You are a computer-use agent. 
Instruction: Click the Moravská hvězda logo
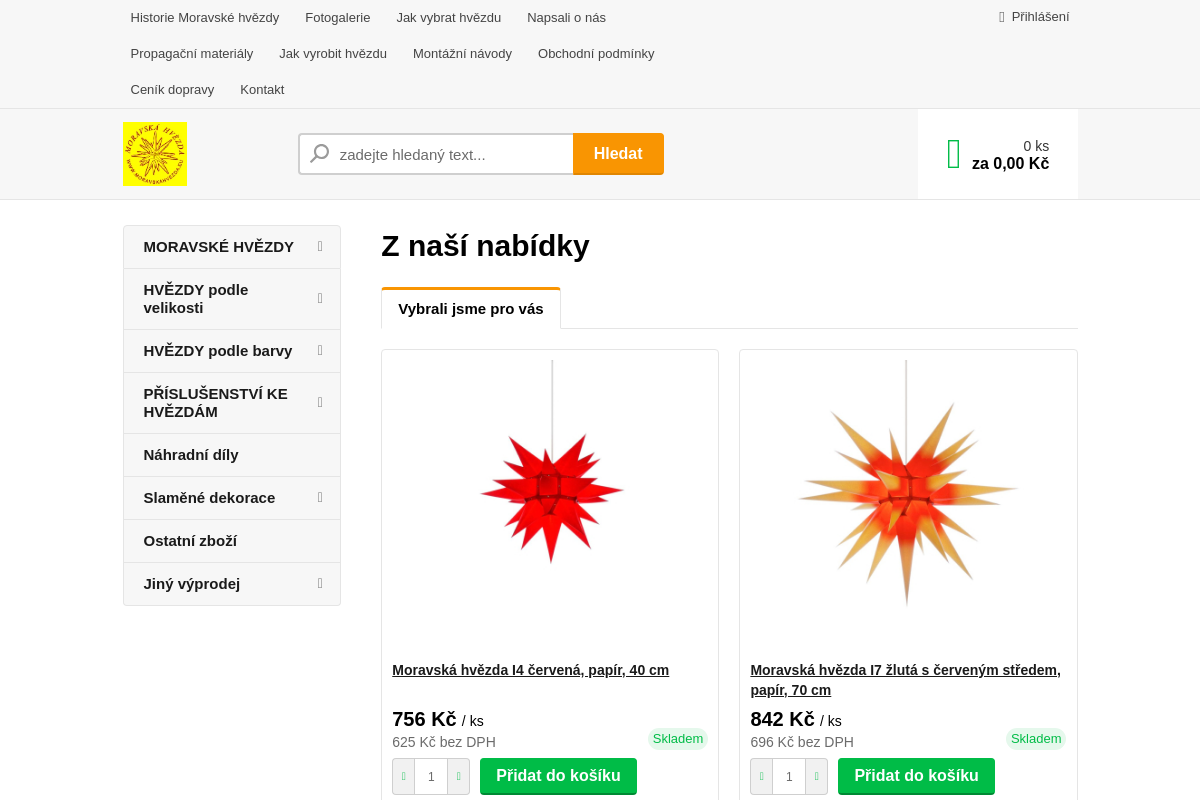pyautogui.click(x=155, y=153)
